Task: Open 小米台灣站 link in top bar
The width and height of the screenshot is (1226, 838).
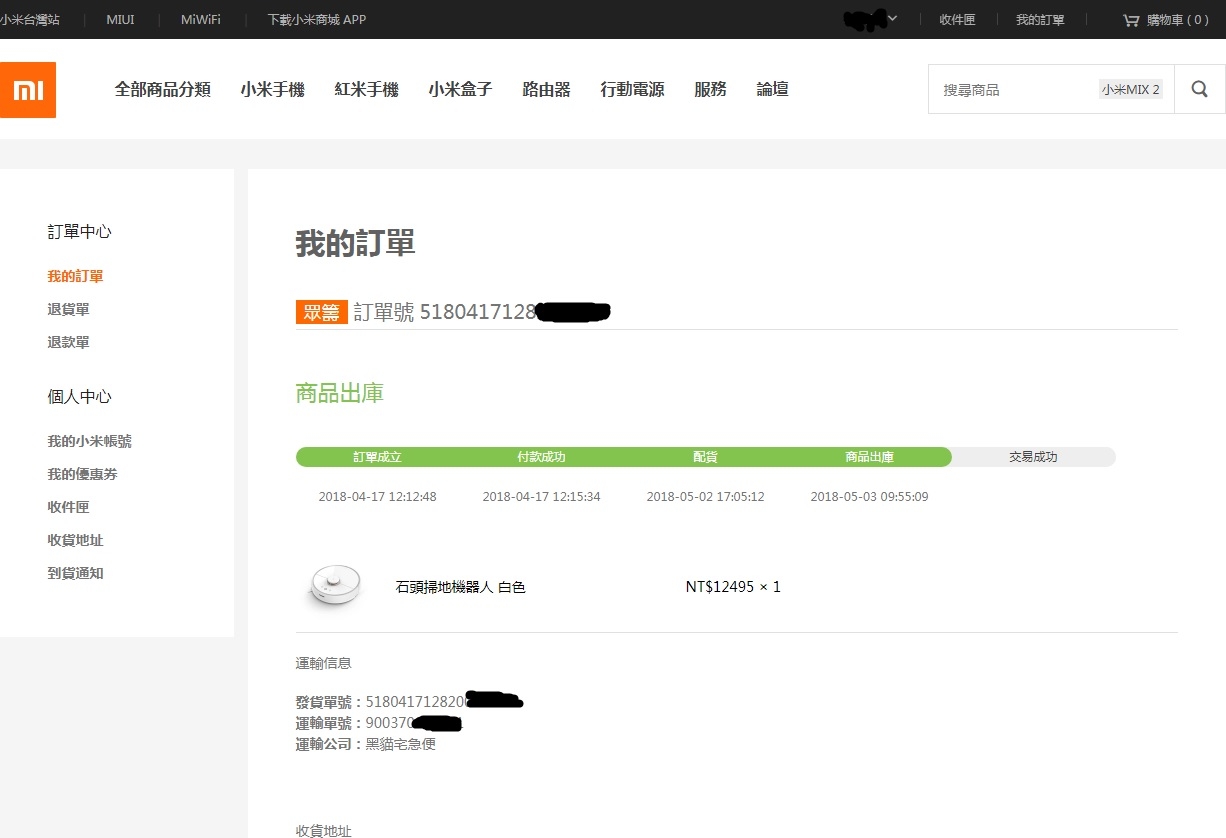Action: point(30,20)
